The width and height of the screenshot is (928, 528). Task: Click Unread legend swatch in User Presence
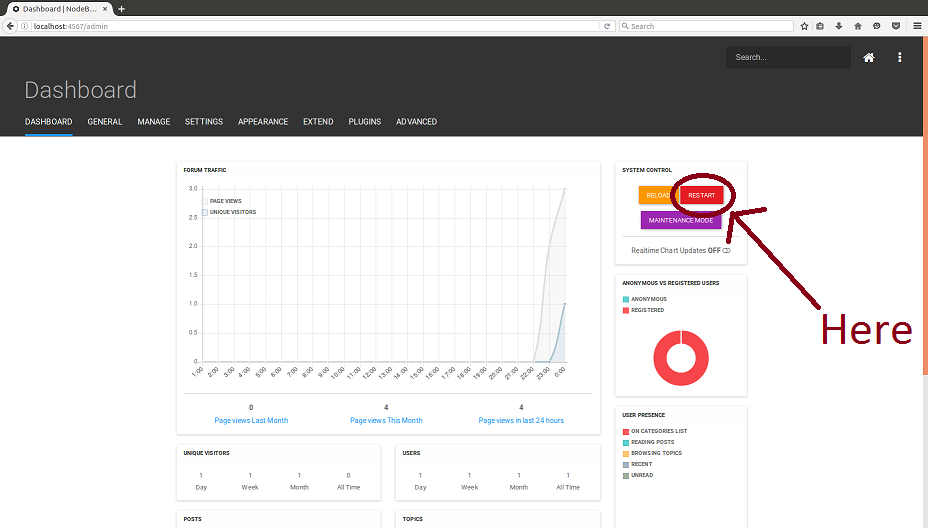(626, 475)
